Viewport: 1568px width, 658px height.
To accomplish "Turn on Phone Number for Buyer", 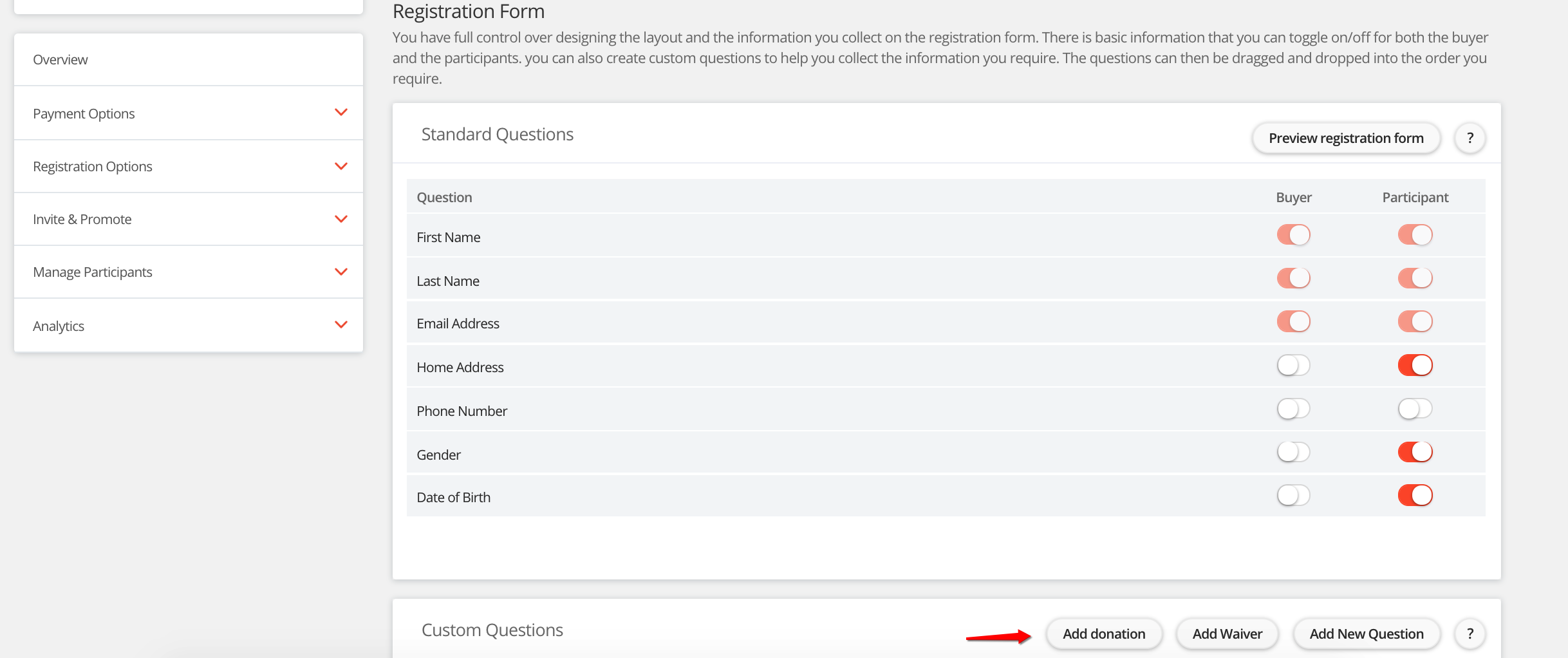I will point(1293,409).
